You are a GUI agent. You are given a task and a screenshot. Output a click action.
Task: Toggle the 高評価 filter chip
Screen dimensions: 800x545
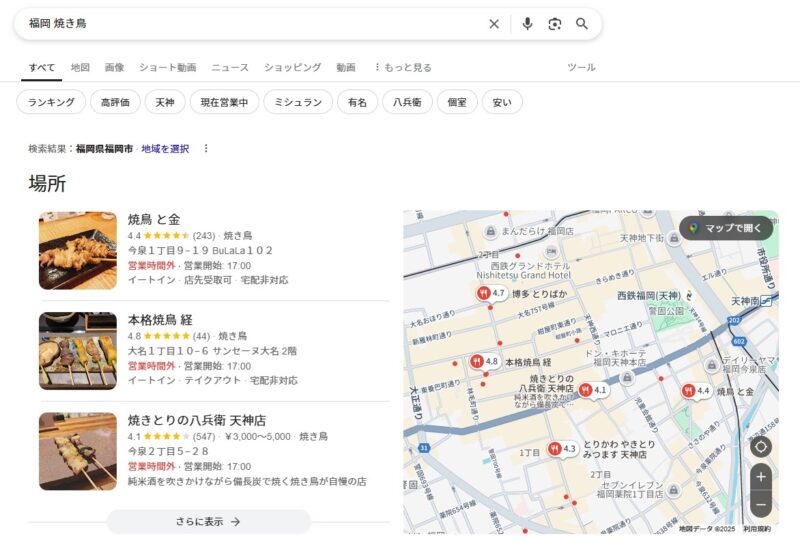tap(115, 102)
